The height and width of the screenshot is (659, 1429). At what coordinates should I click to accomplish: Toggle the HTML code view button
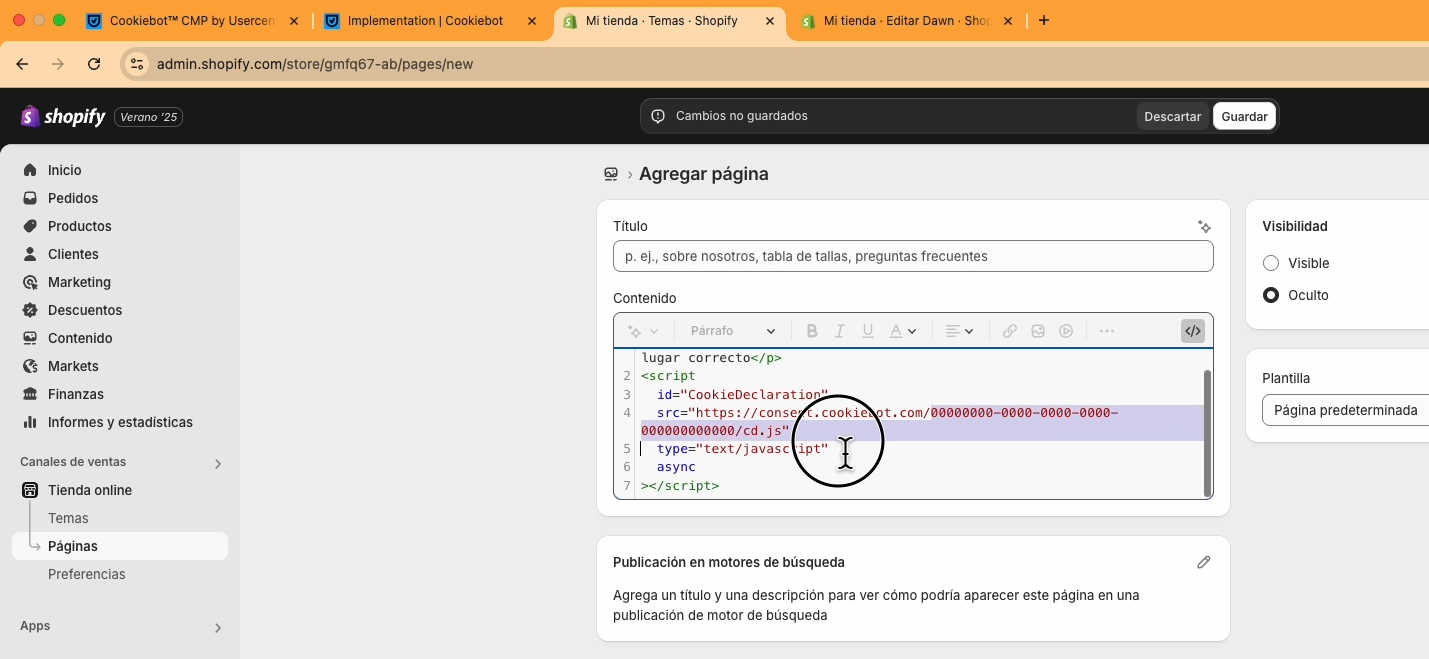tap(1192, 331)
